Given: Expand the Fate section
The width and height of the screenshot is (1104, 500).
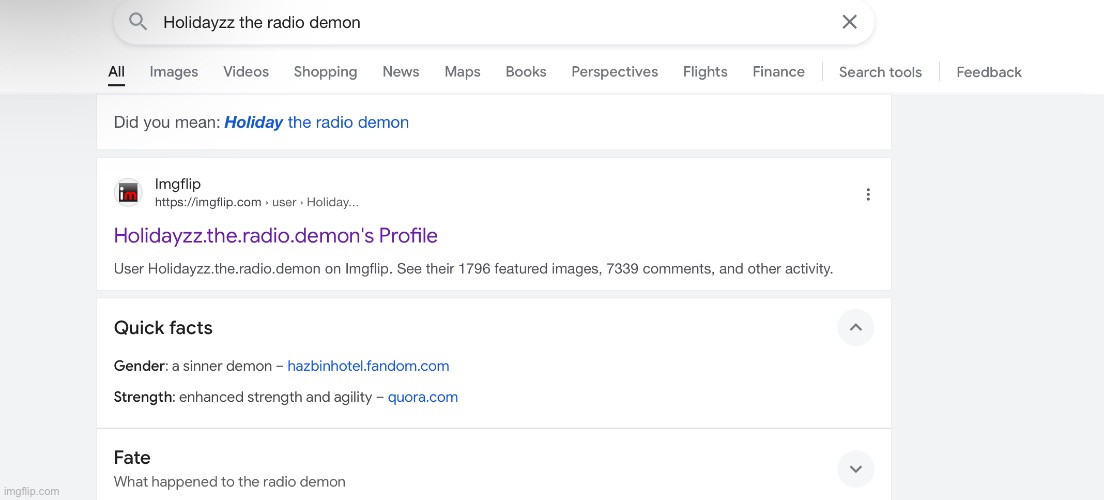Looking at the screenshot, I should 855,468.
